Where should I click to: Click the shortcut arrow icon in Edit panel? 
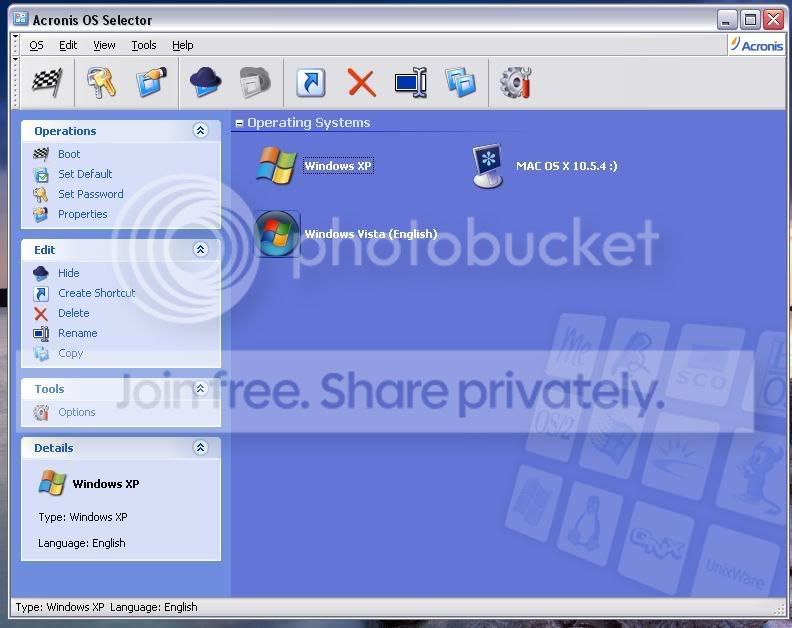(x=41, y=293)
